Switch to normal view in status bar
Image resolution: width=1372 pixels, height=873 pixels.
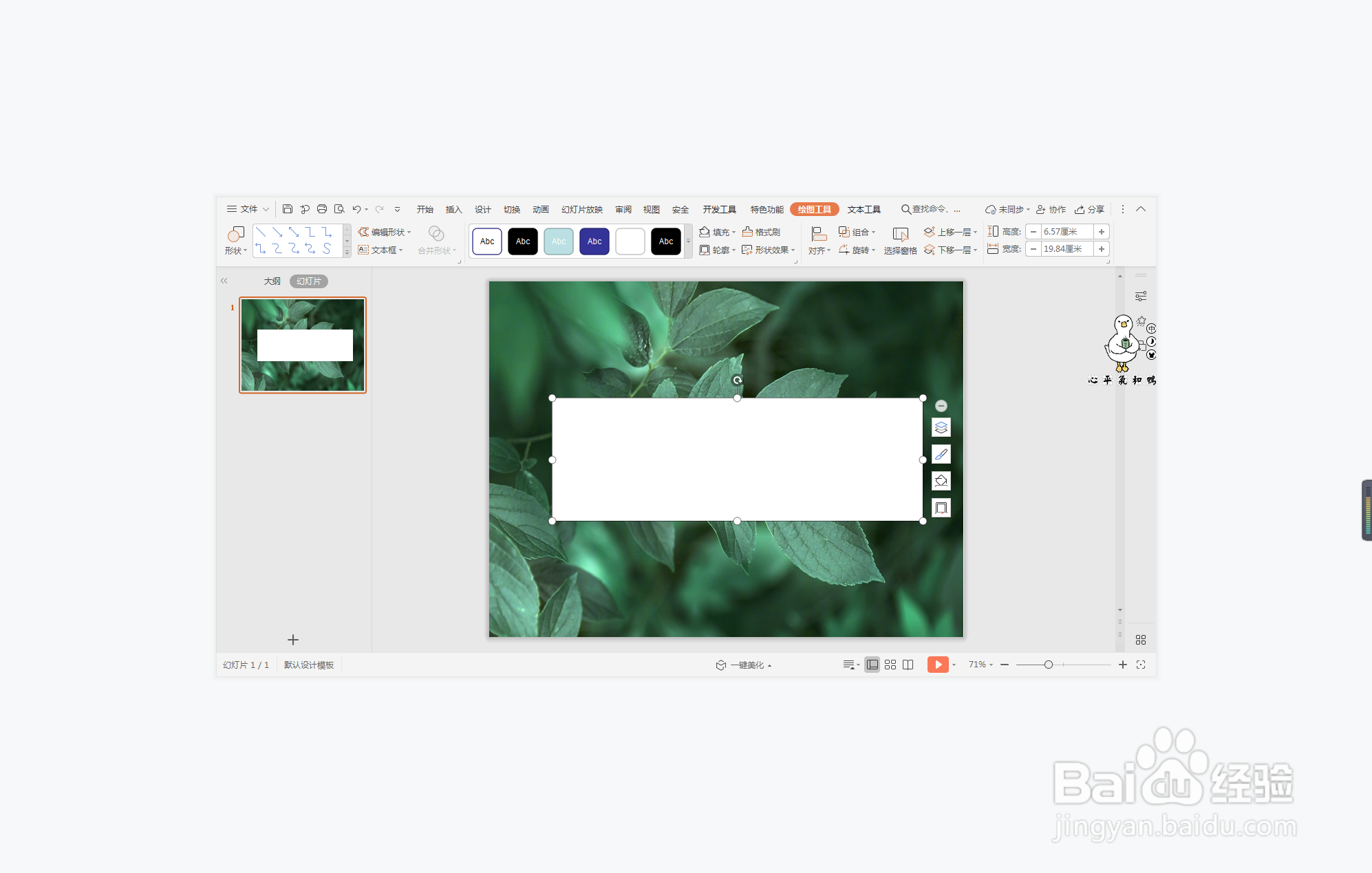pyautogui.click(x=872, y=665)
